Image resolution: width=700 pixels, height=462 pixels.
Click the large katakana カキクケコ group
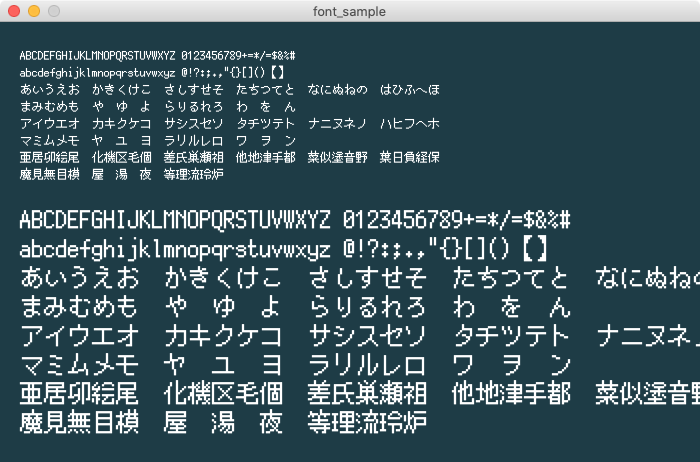(223, 335)
